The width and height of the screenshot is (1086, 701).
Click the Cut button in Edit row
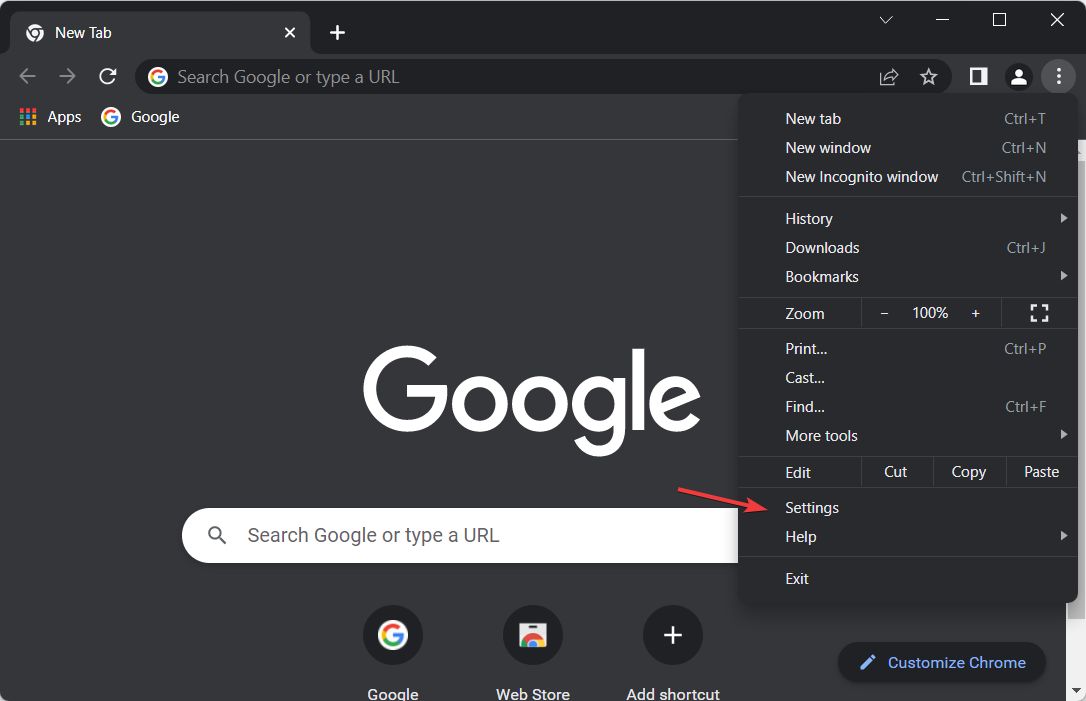click(x=896, y=472)
